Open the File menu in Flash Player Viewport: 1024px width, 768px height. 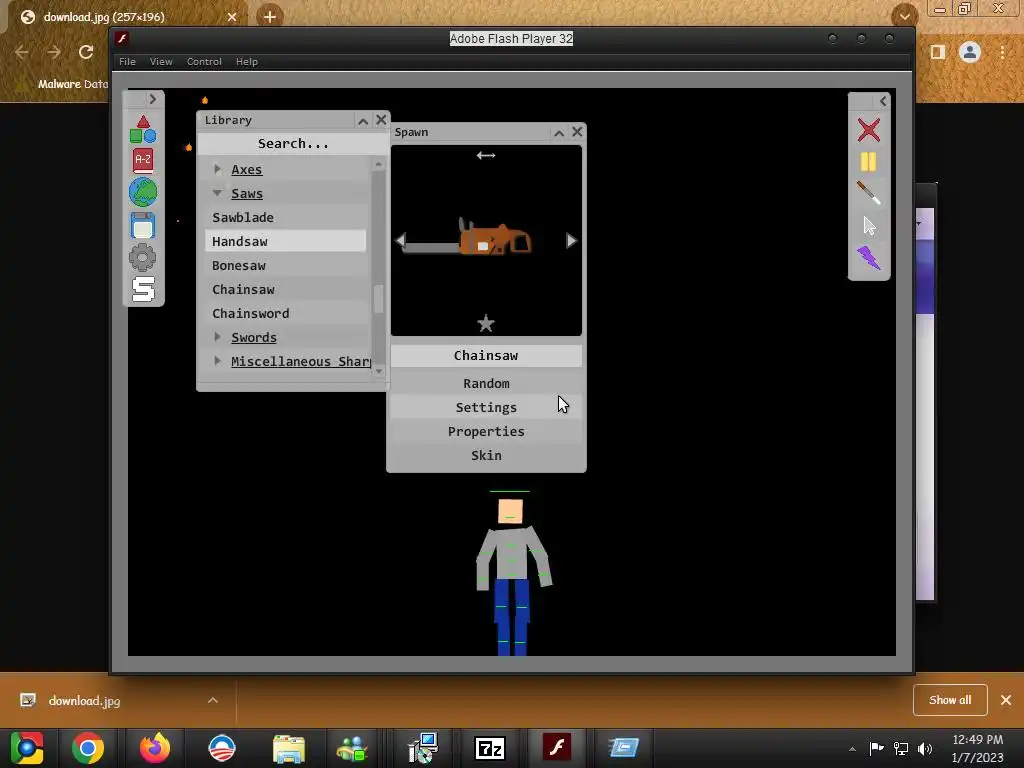click(x=127, y=61)
